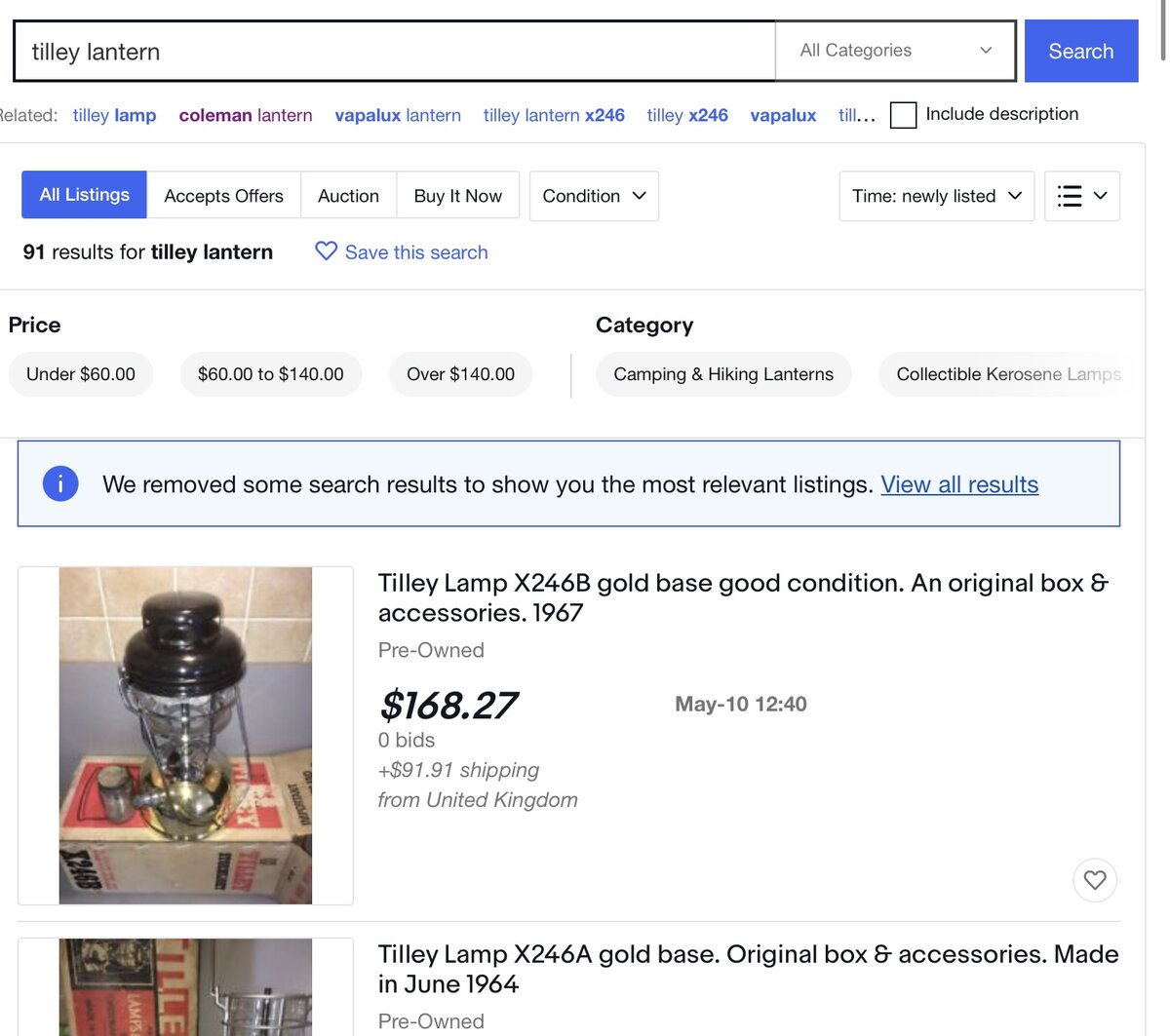Screen dimensions: 1170x1036
Task: Click the from United Kingdom text
Action: [478, 800]
